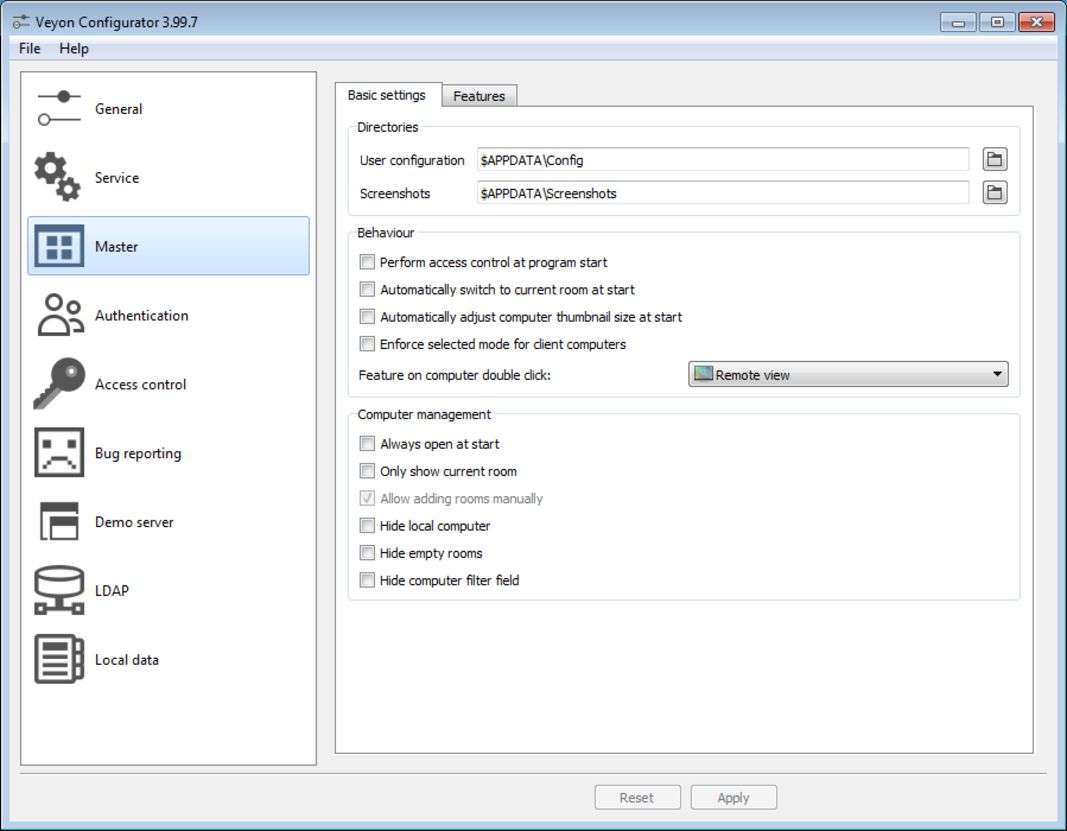Switch to the Features tab
Viewport: 1067px width, 831px height.
coord(479,96)
